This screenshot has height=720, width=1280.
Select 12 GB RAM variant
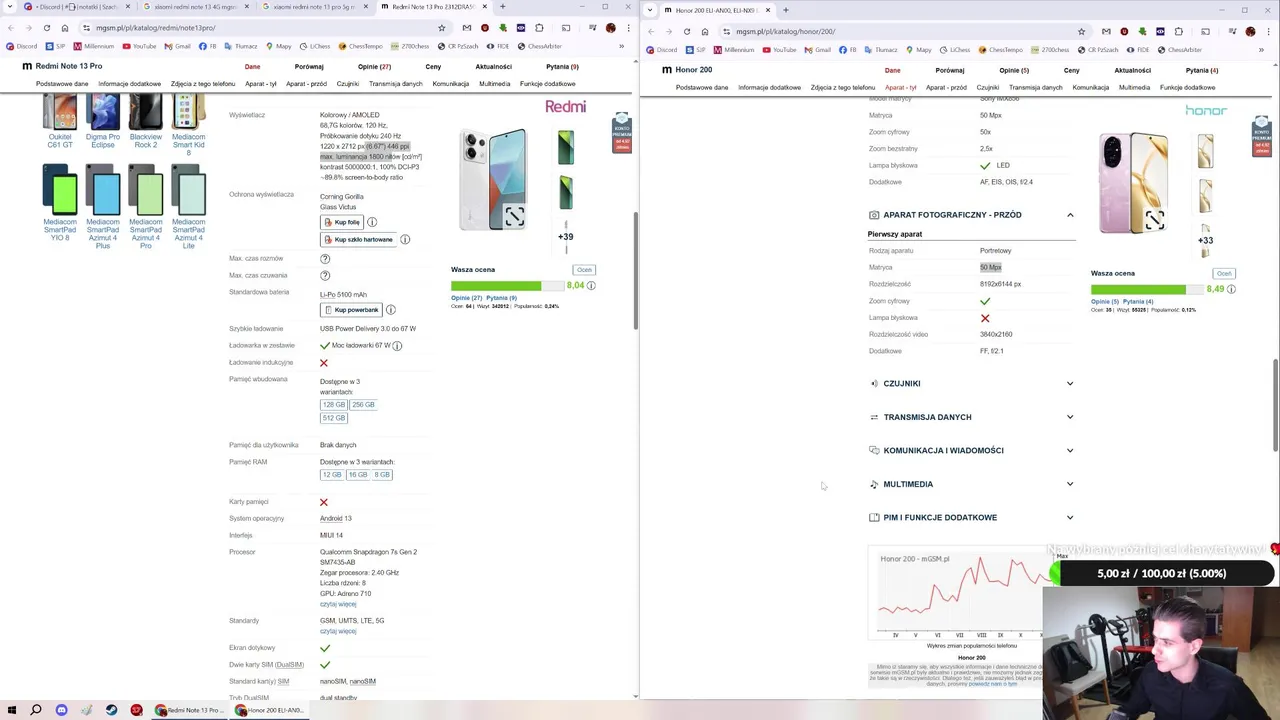[x=331, y=475]
